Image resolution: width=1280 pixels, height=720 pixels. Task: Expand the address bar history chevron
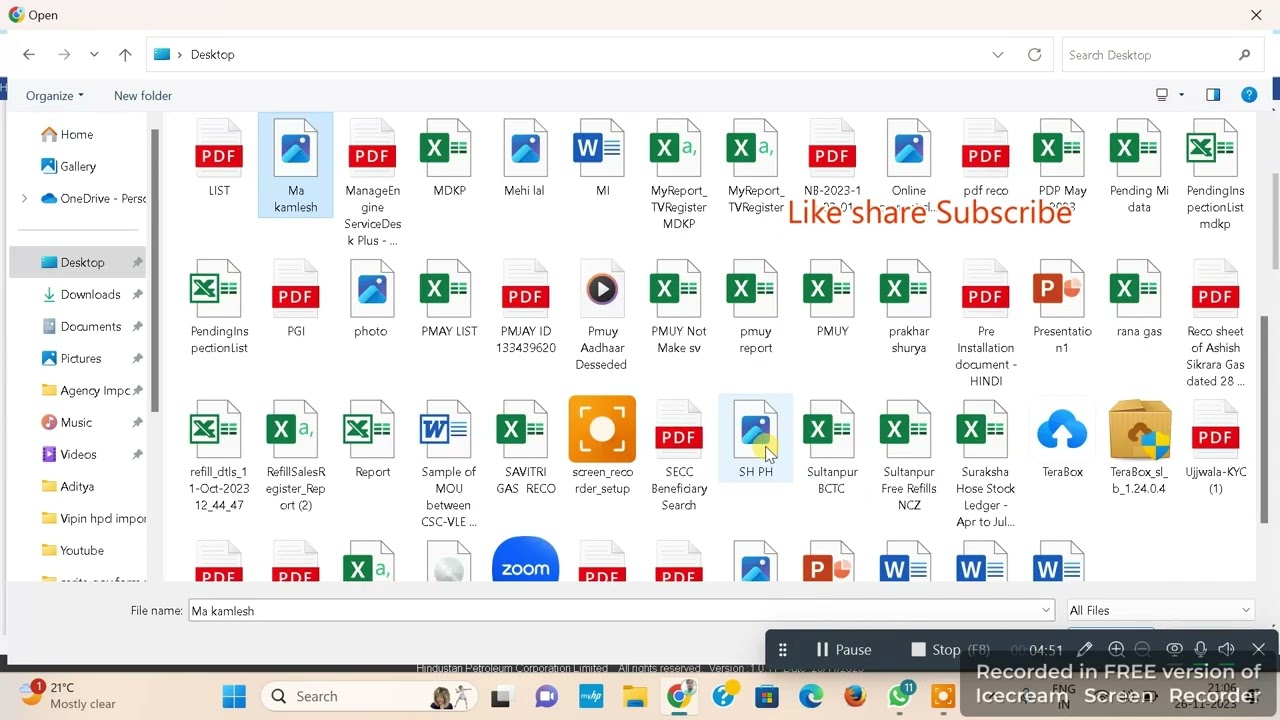pos(998,55)
